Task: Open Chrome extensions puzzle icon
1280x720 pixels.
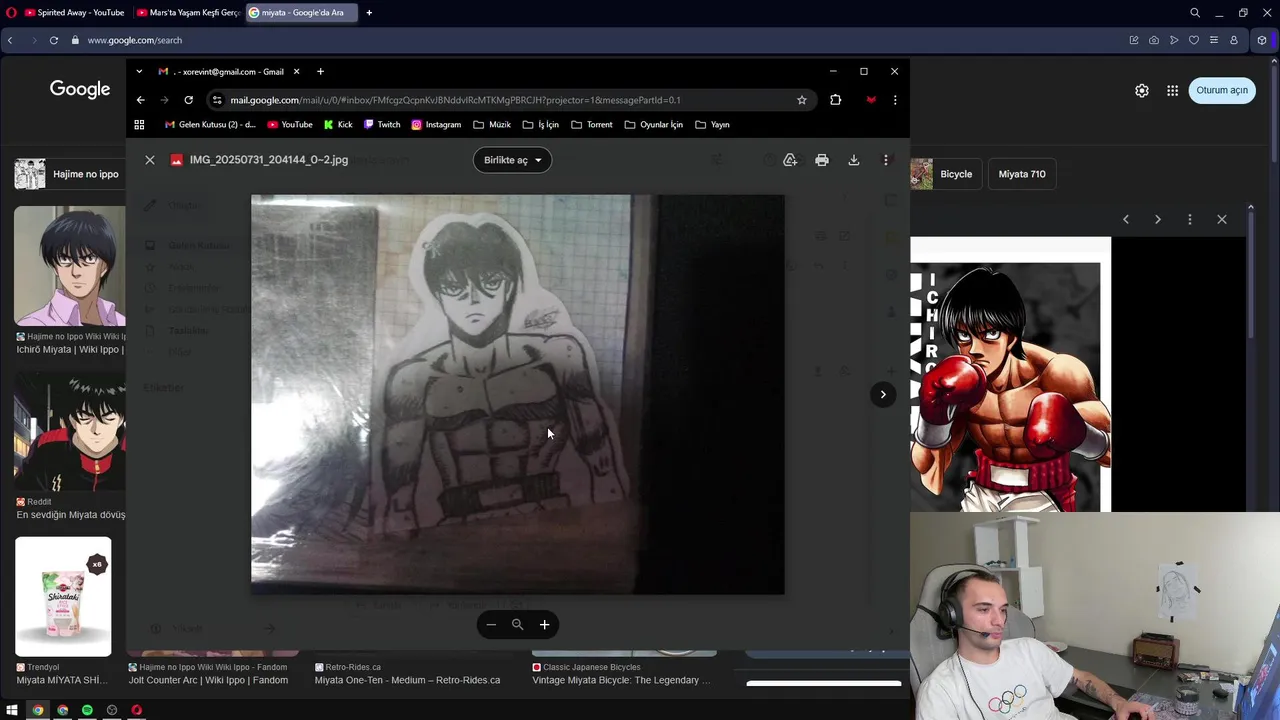Action: 836,100
